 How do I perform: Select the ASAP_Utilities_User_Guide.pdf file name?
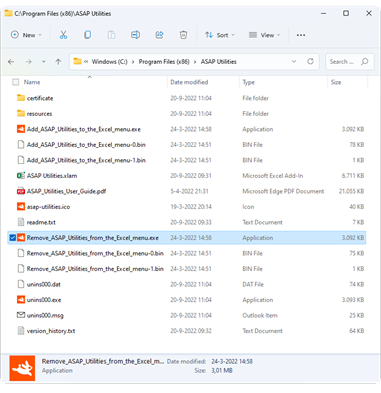(66, 191)
